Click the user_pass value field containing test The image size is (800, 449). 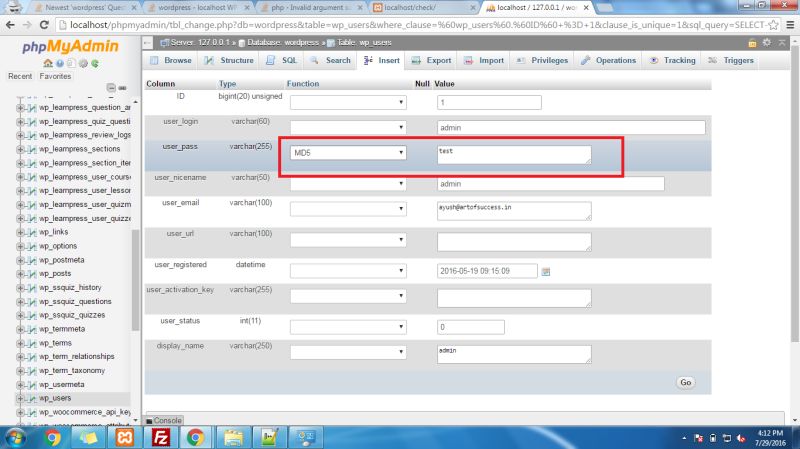tap(514, 155)
